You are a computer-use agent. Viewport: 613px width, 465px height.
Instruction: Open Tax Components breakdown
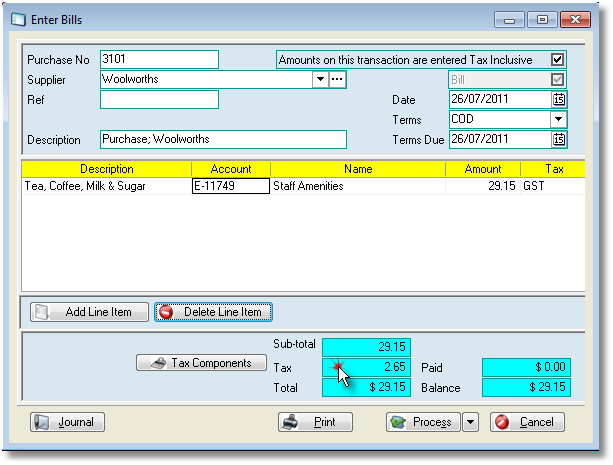193,363
